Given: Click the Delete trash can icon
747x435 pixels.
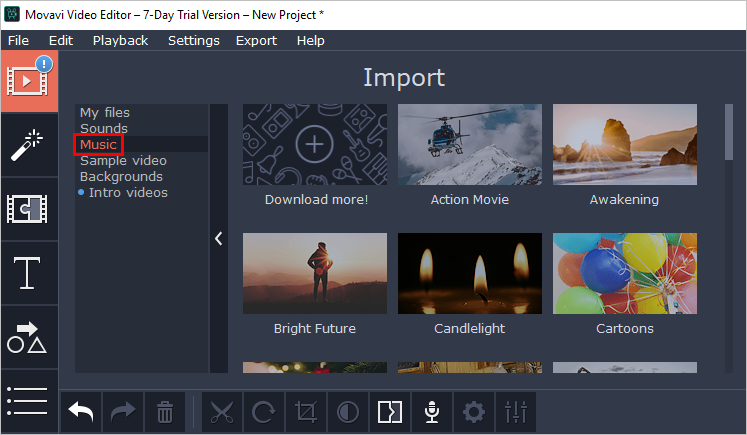Looking at the screenshot, I should coord(165,412).
